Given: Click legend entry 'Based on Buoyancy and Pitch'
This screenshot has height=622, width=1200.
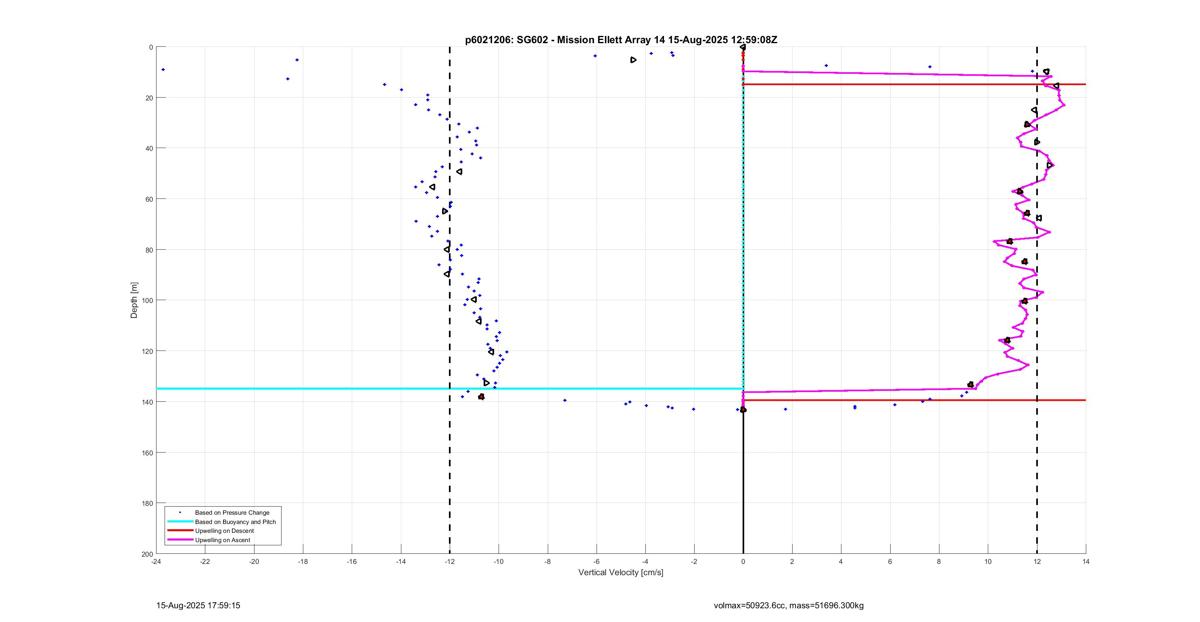Looking at the screenshot, I should [x=235, y=522].
